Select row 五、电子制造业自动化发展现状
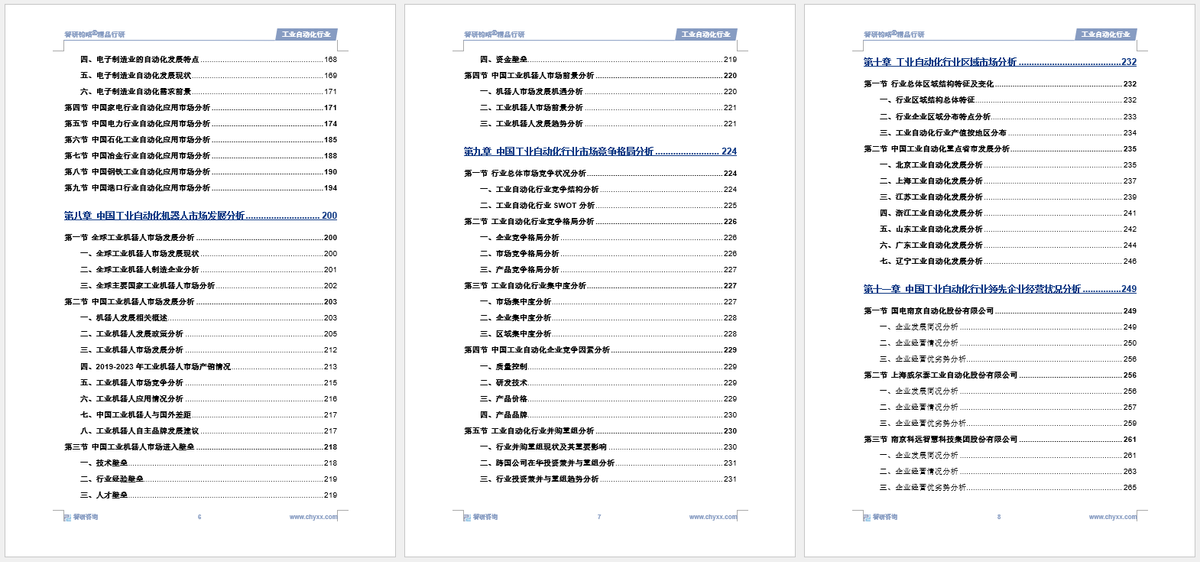This screenshot has width=1200, height=562. [x=208, y=76]
